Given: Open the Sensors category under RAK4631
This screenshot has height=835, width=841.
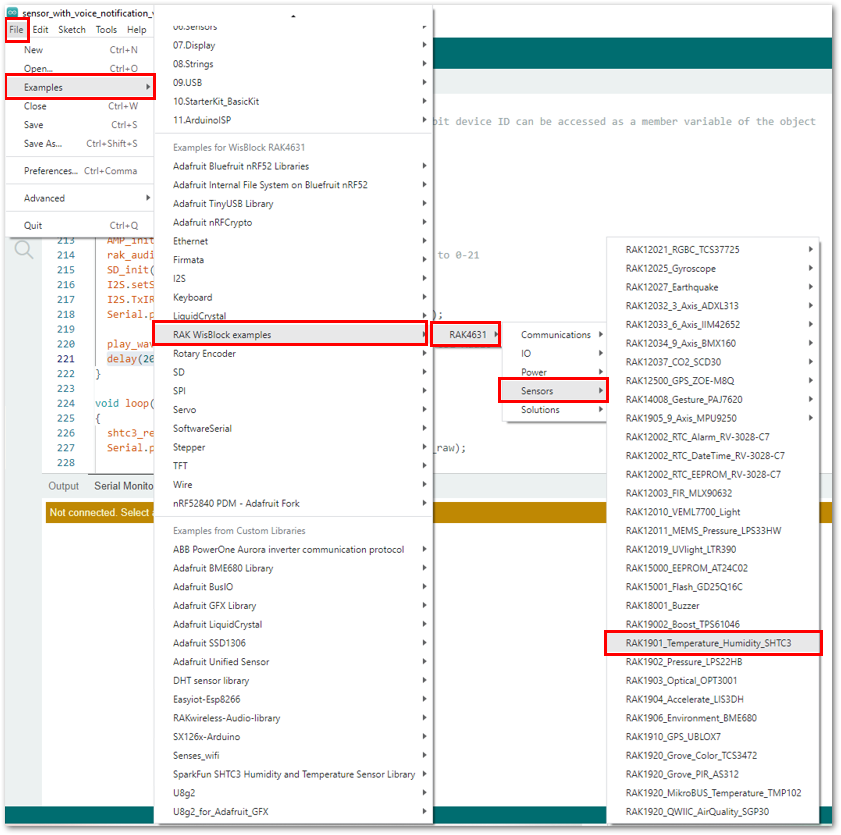Looking at the screenshot, I should point(540,390).
